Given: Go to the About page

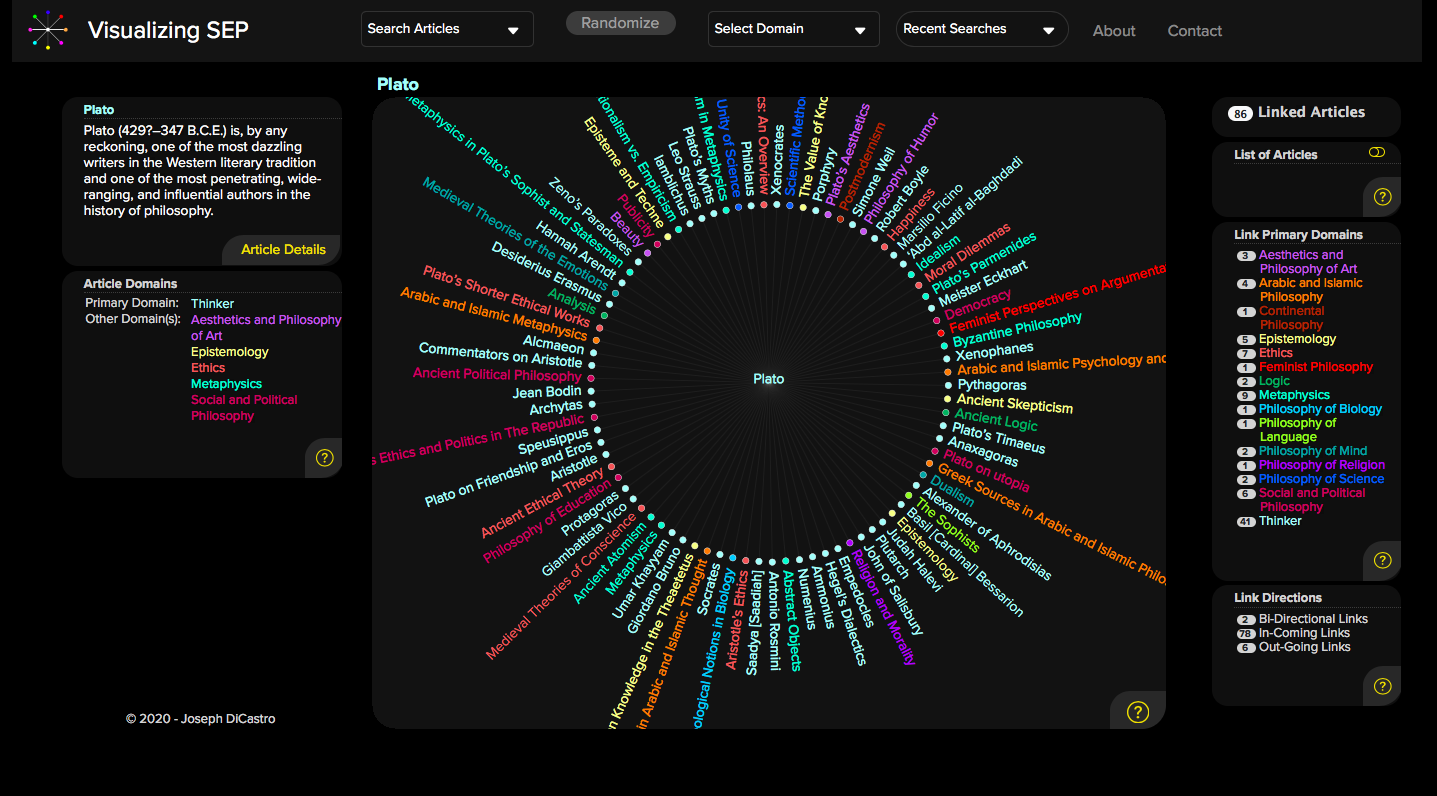Looking at the screenshot, I should coord(1113,31).
